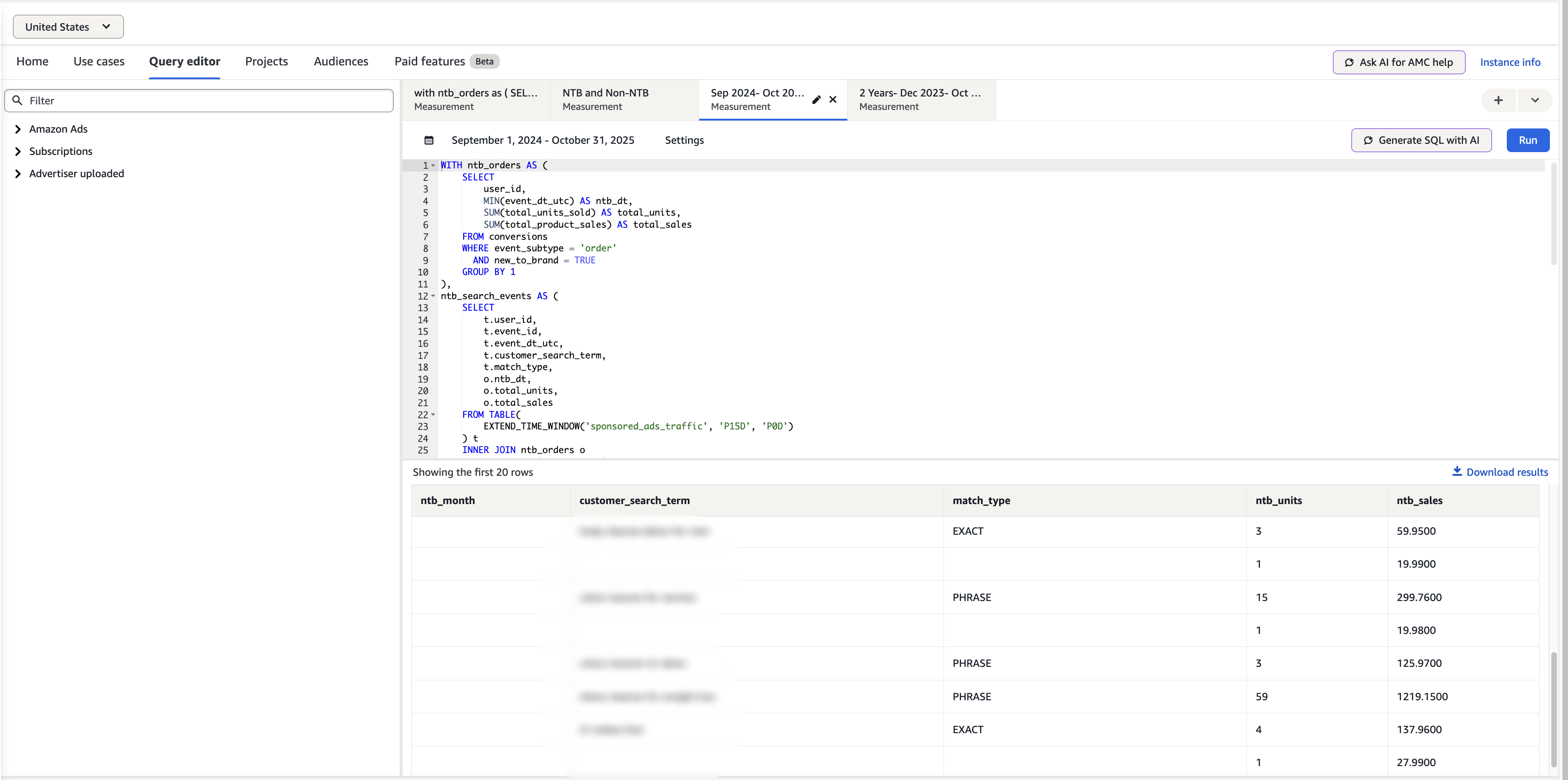
Task: Open the United States country dropdown
Action: (x=68, y=26)
